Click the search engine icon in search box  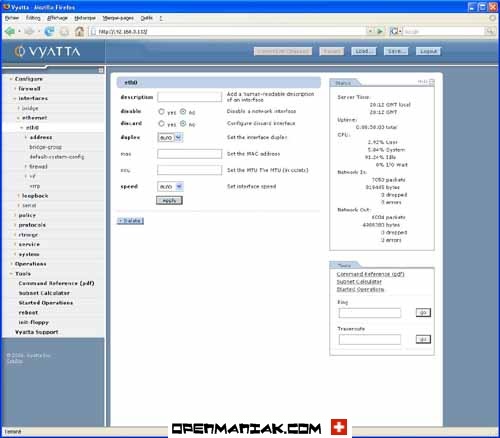tap(394, 32)
